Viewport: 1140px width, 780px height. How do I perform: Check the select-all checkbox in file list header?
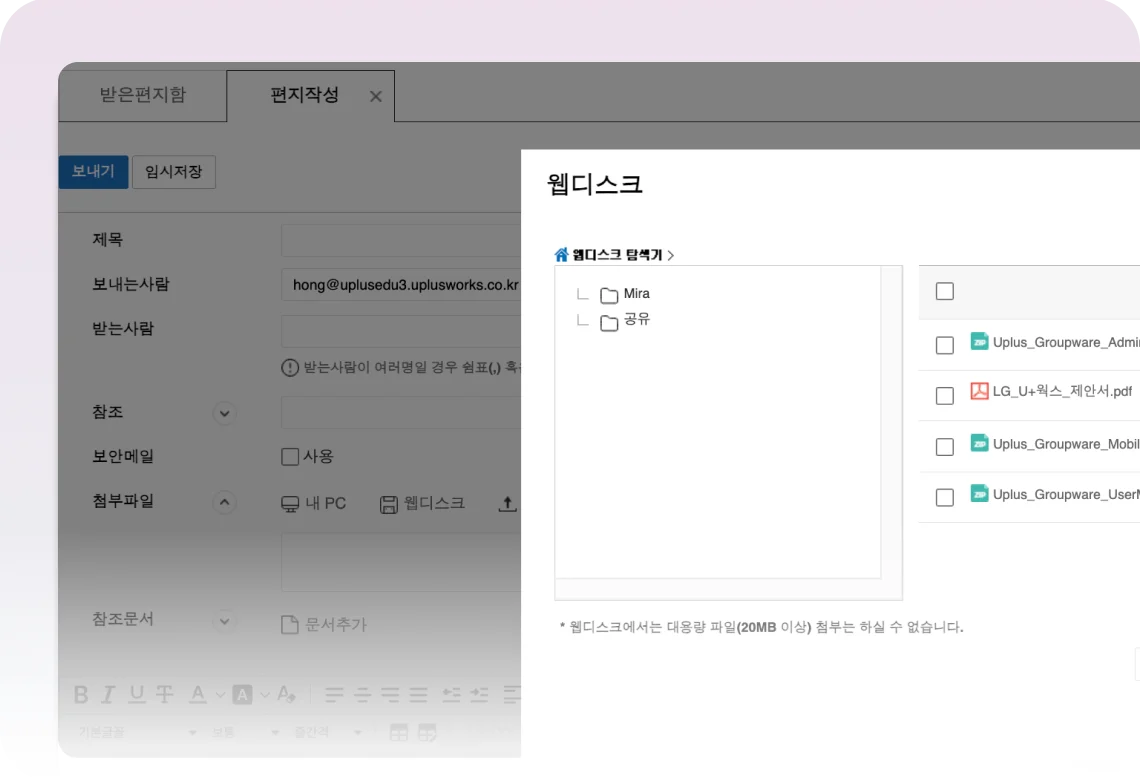tap(944, 291)
